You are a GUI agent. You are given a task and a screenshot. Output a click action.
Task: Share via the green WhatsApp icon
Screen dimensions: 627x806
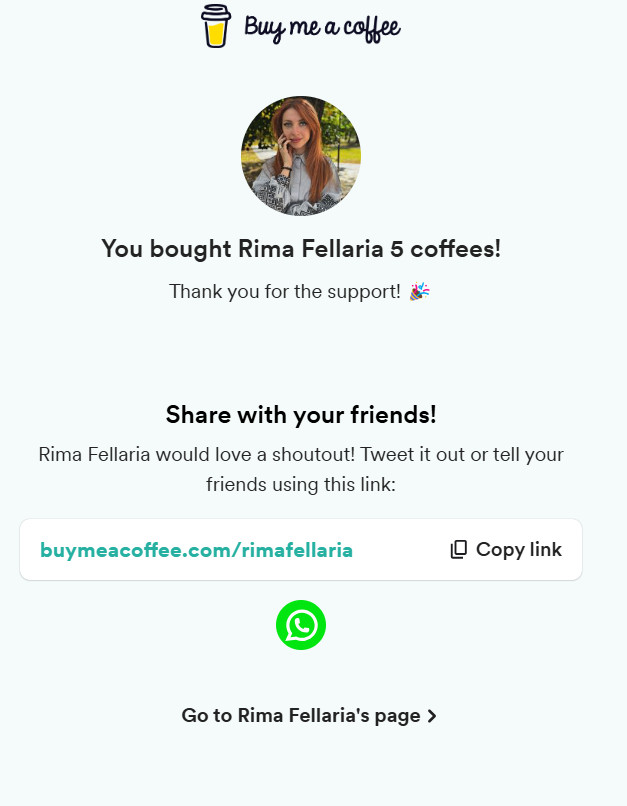301,625
